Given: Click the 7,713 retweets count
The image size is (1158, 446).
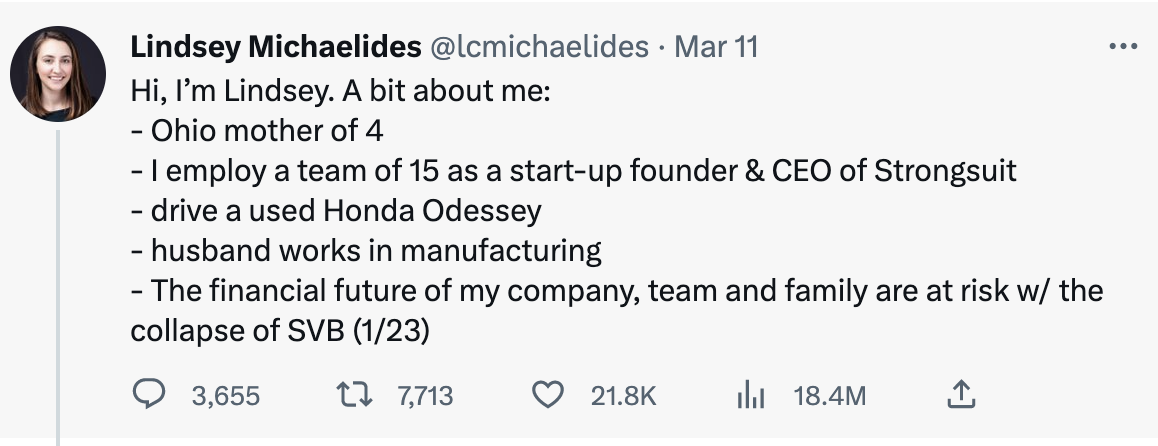Looking at the screenshot, I should pos(425,396).
